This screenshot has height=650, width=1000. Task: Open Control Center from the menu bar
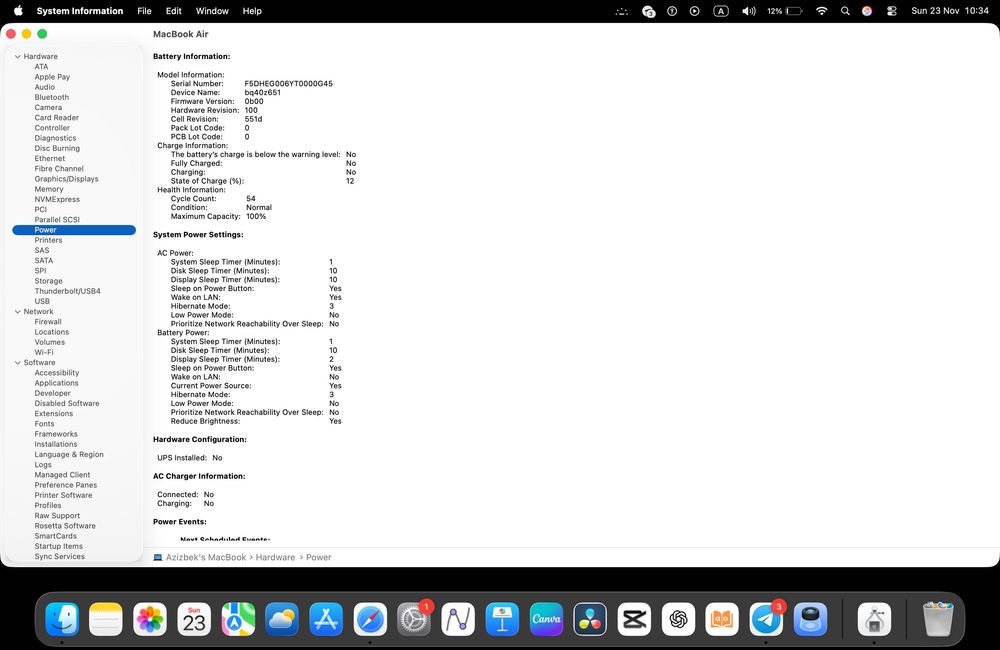892,11
